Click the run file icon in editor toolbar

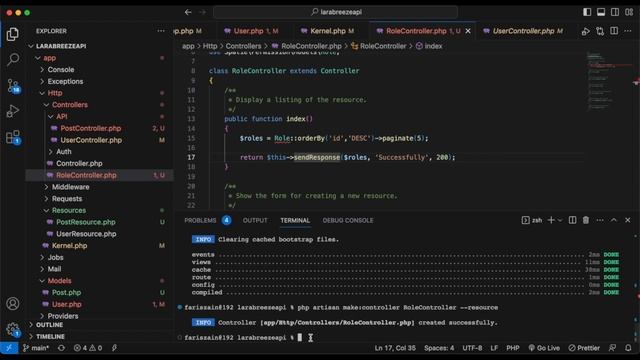point(586,31)
